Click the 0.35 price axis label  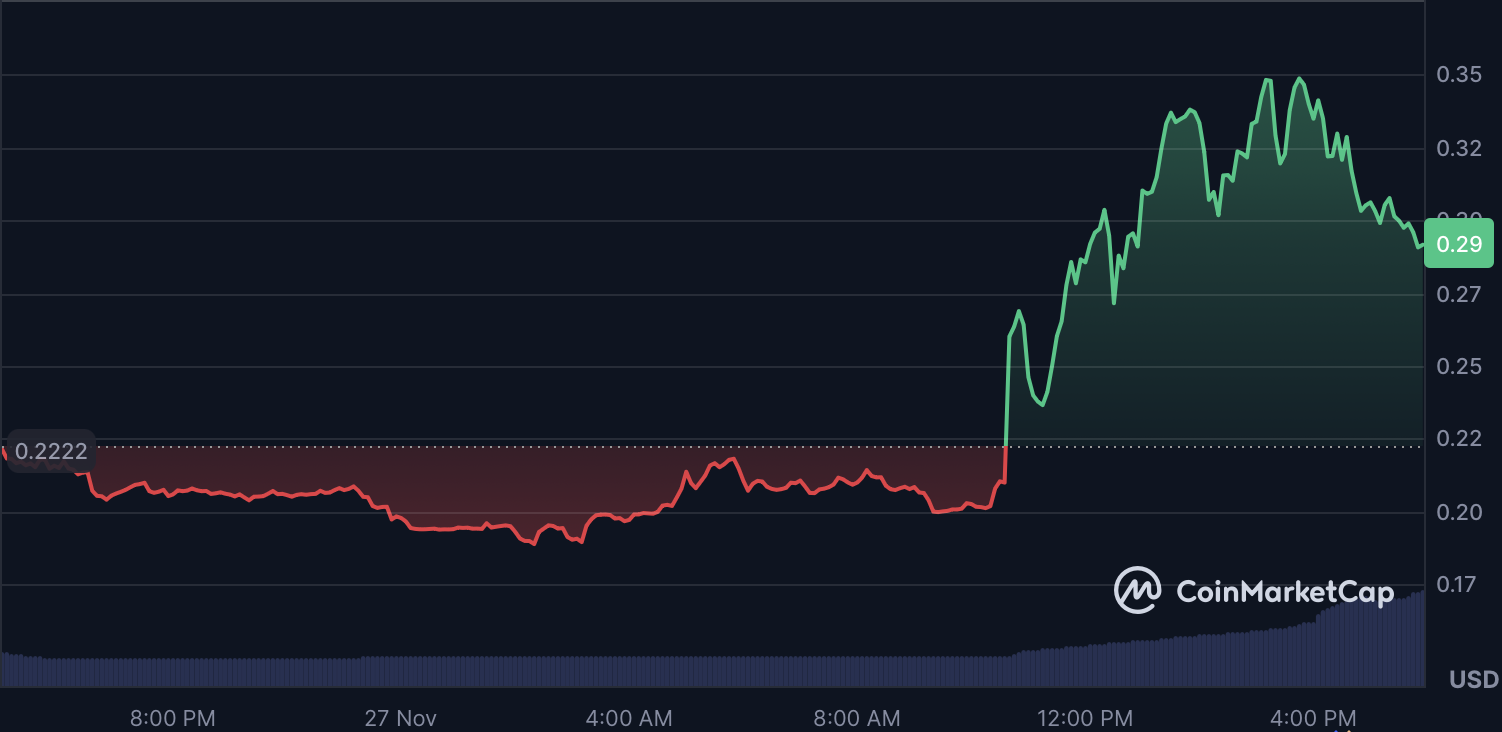click(1458, 75)
